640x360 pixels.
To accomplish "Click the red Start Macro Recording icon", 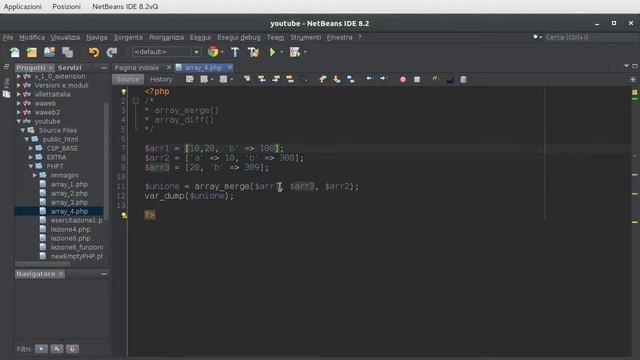I will (403, 80).
